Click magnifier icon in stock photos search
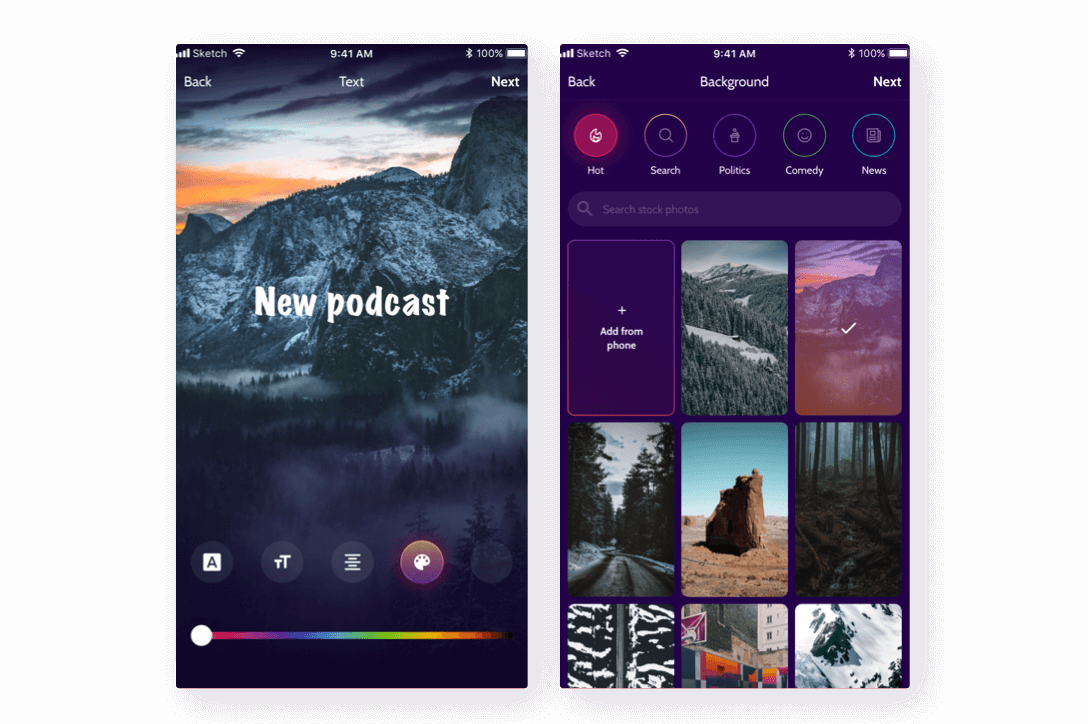 tap(585, 208)
